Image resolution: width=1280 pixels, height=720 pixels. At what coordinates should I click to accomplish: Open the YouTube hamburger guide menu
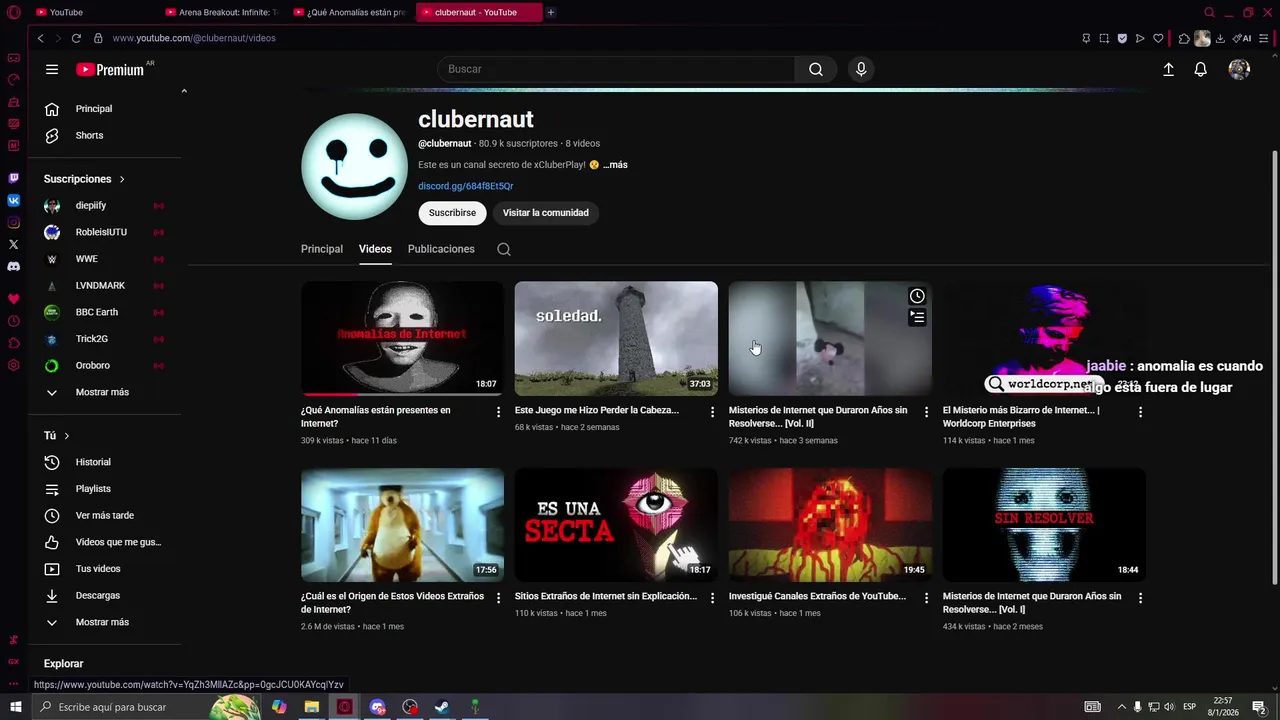click(x=52, y=69)
